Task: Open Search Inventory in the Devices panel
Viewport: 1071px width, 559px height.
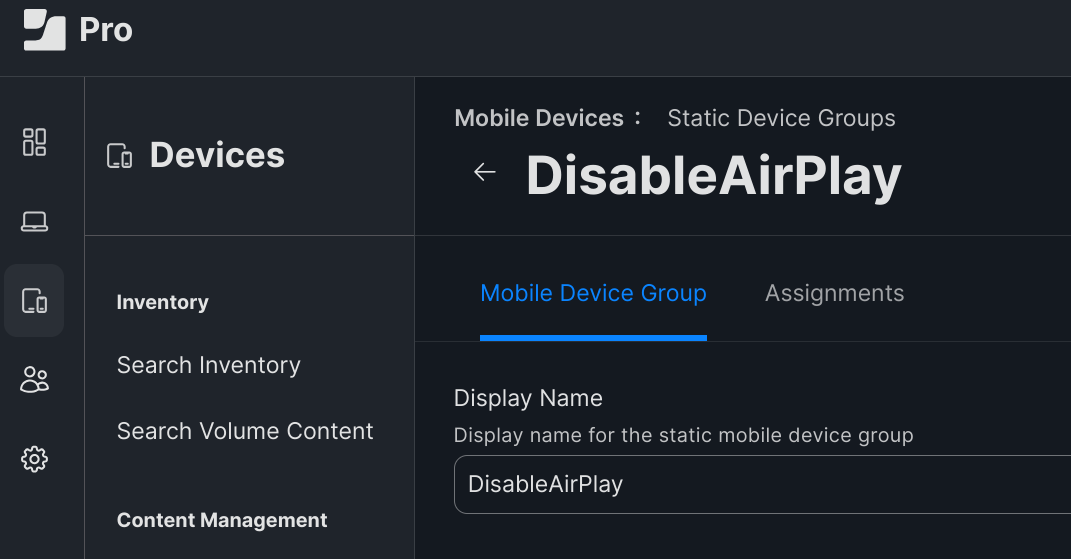Action: pos(208,365)
